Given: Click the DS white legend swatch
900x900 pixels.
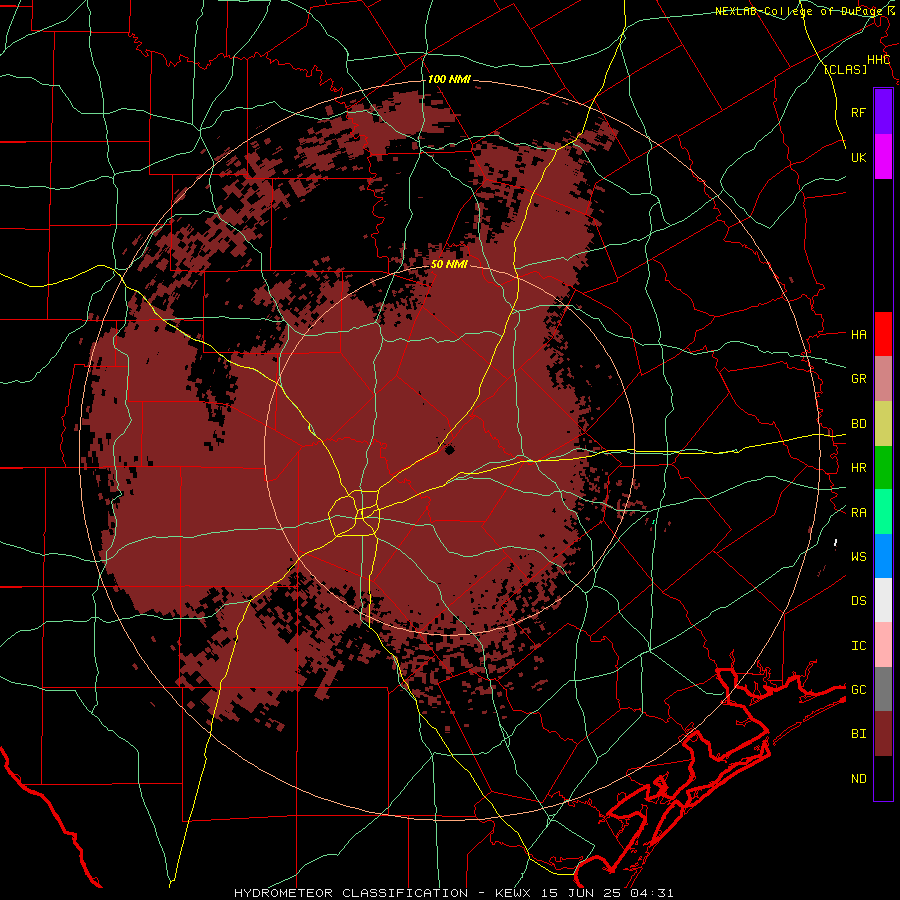Looking at the screenshot, I should [x=883, y=600].
